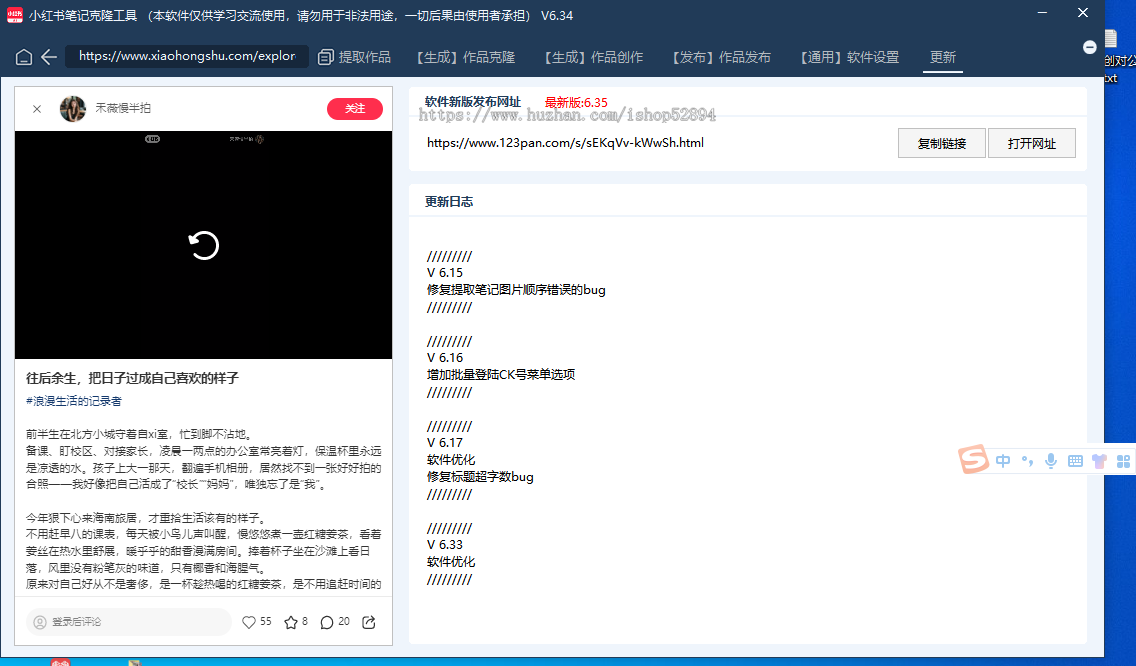The image size is (1136, 666).
Task: Click the 最新版:6.35 red label
Action: [576, 102]
